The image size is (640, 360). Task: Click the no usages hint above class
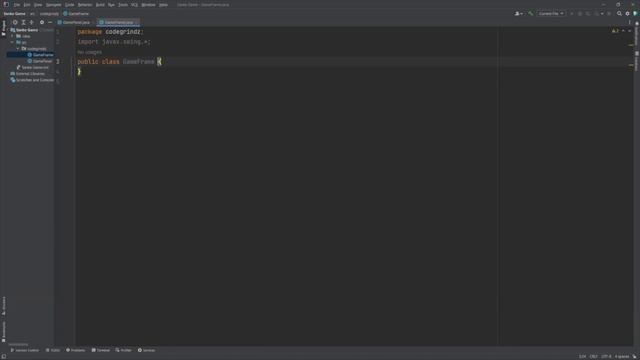89,52
